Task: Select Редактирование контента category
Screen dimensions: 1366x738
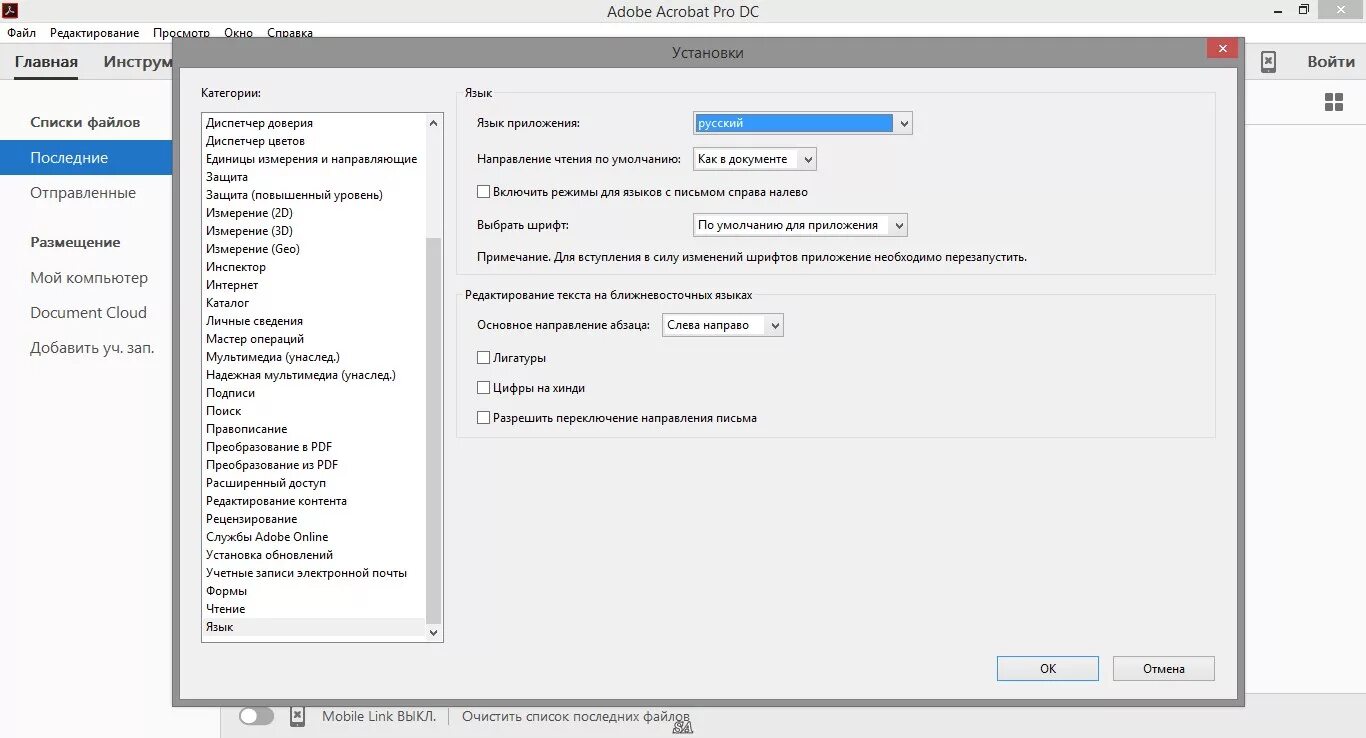Action: [x=313, y=501]
